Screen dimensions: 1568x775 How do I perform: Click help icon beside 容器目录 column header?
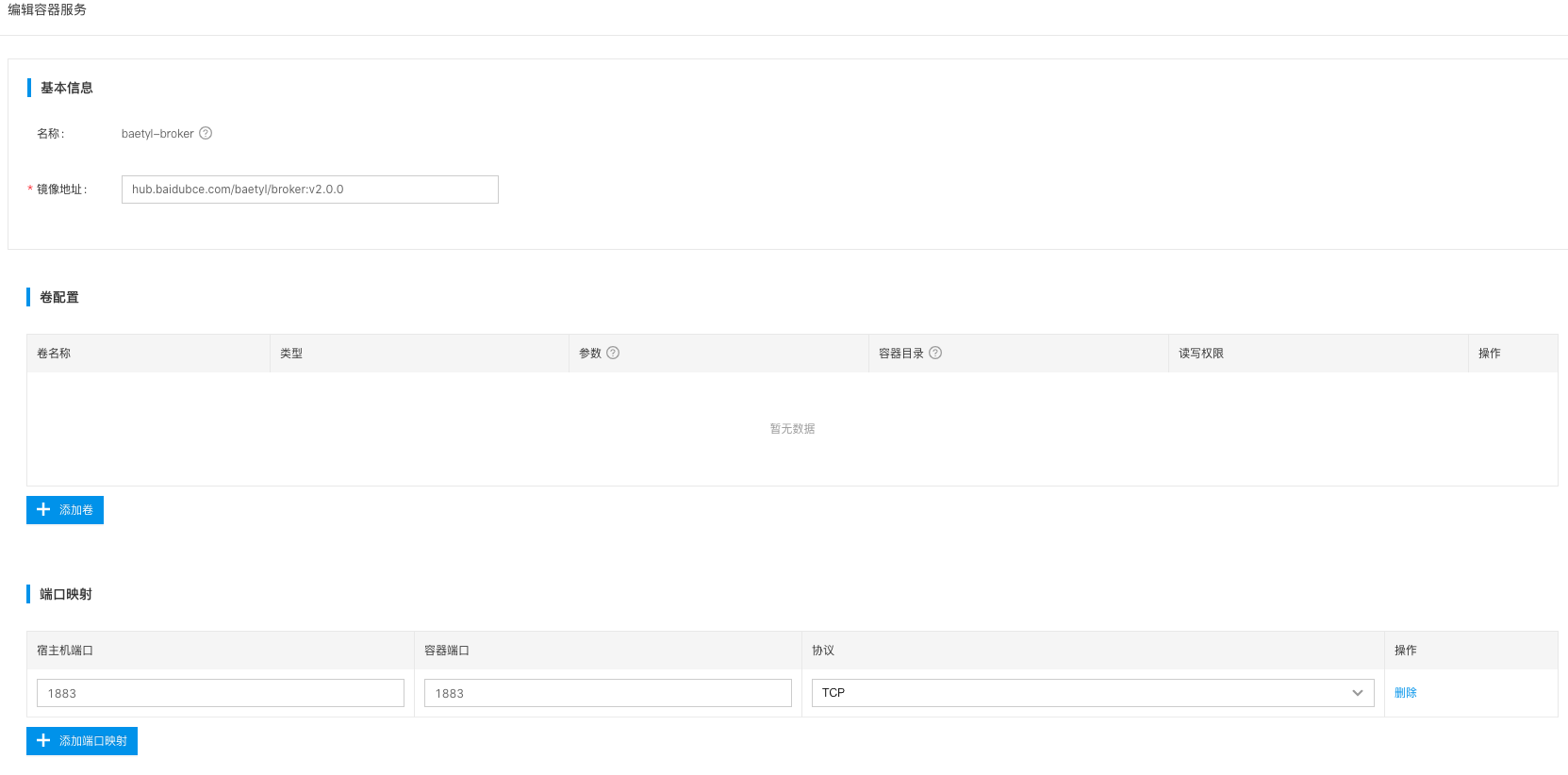point(935,353)
